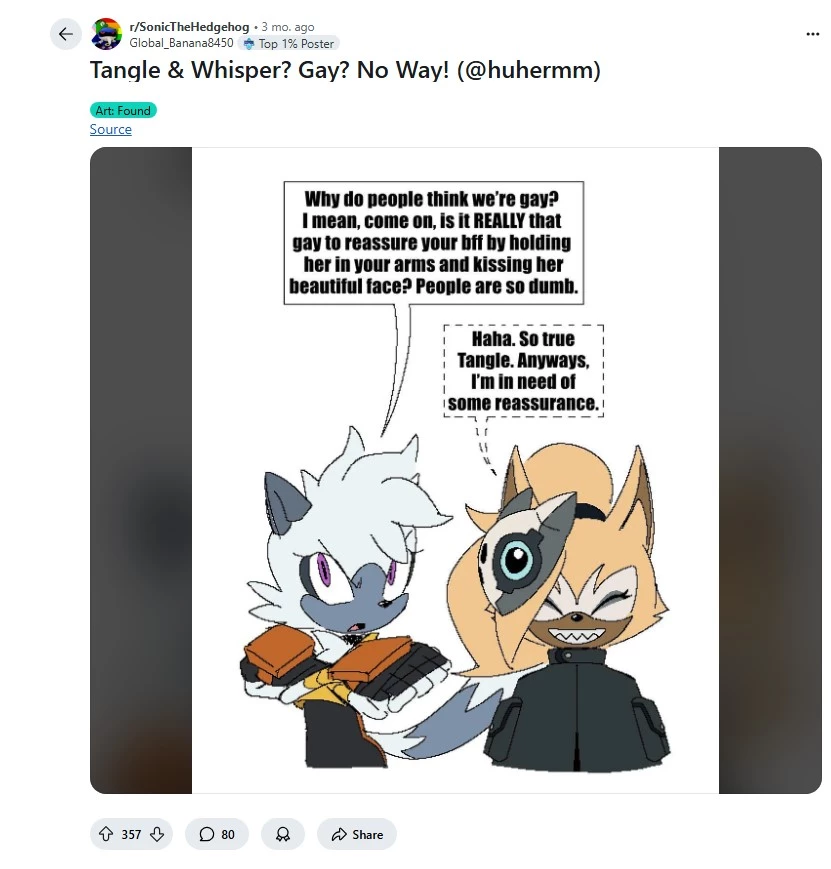This screenshot has width=831, height=869.
Task: Select the Art: Found flair tag
Action: pos(123,110)
